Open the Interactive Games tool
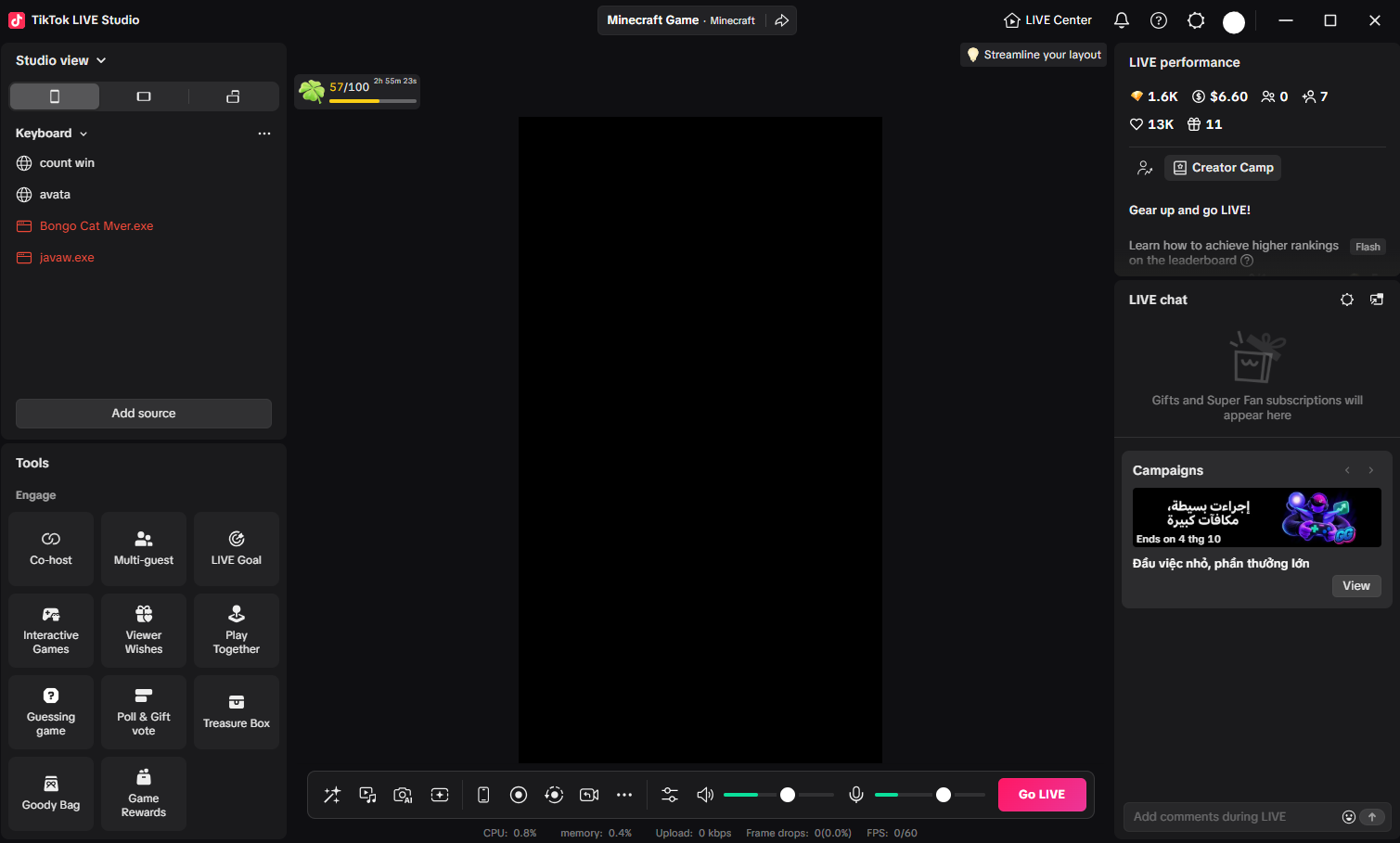The width and height of the screenshot is (1400, 843). (x=51, y=631)
